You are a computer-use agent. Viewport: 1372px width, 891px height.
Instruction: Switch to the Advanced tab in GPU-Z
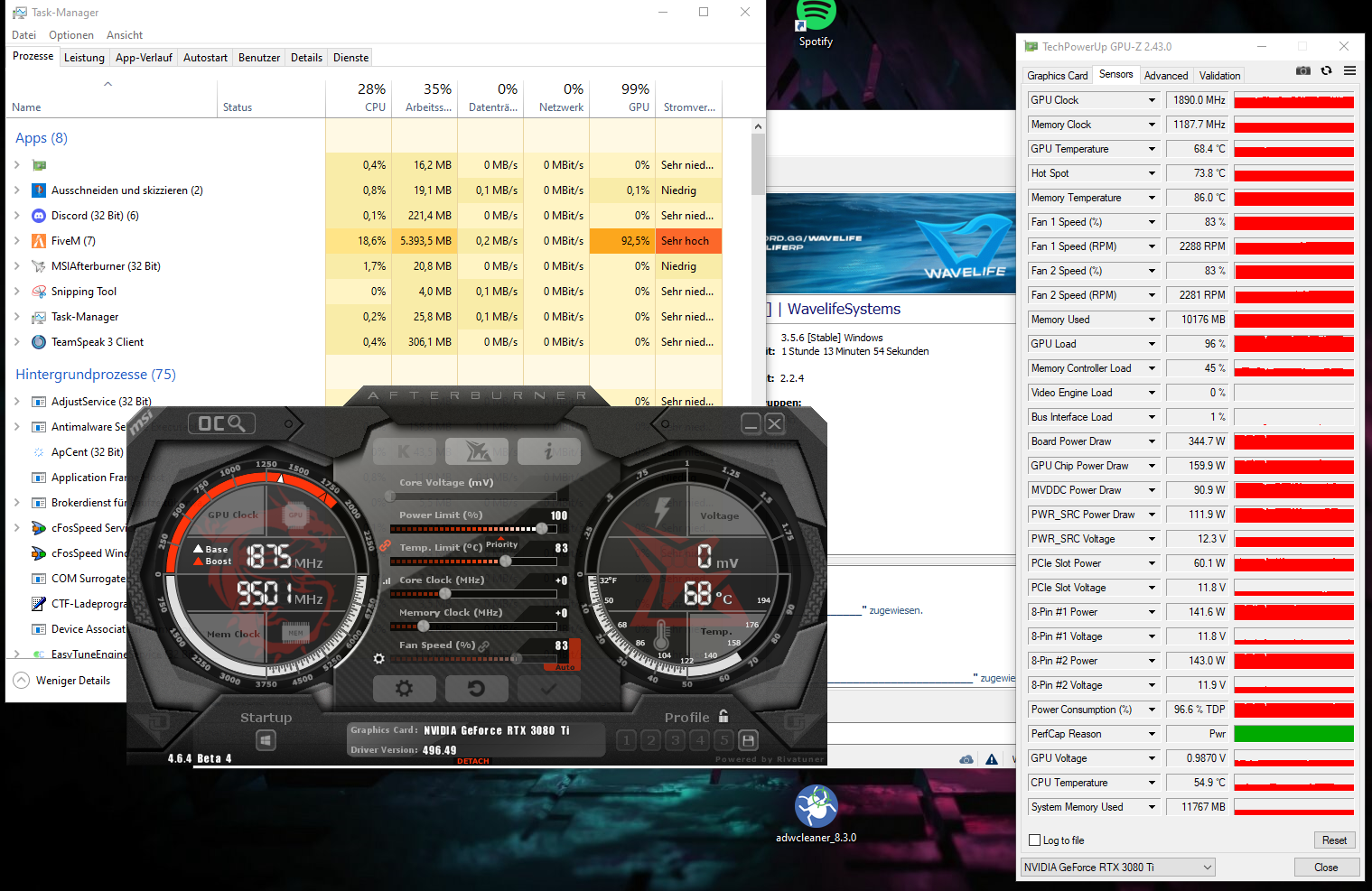tap(1166, 76)
